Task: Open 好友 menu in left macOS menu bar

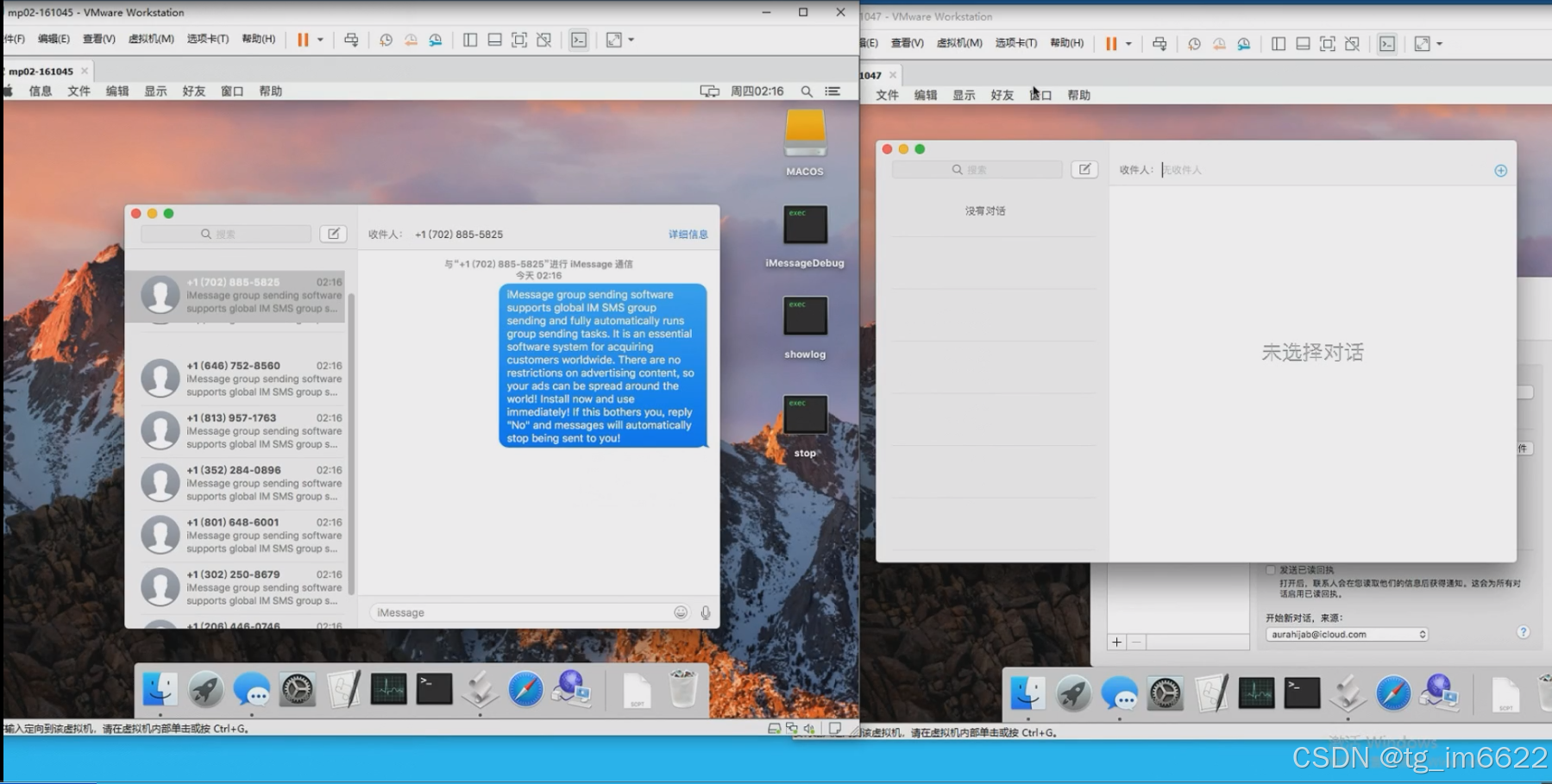Action: 194,91
